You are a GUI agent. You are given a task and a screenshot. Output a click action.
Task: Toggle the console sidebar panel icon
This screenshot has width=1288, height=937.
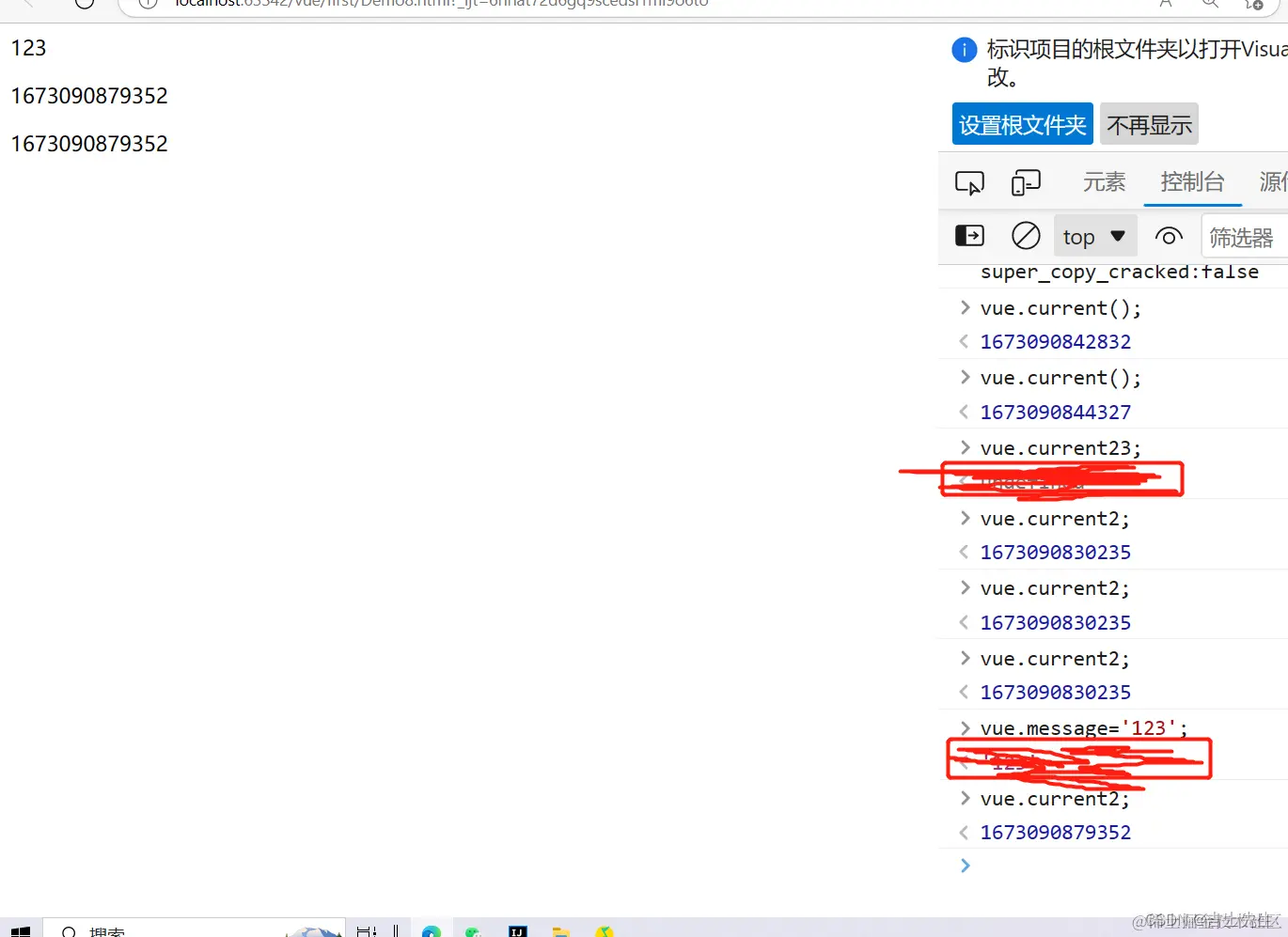969,236
